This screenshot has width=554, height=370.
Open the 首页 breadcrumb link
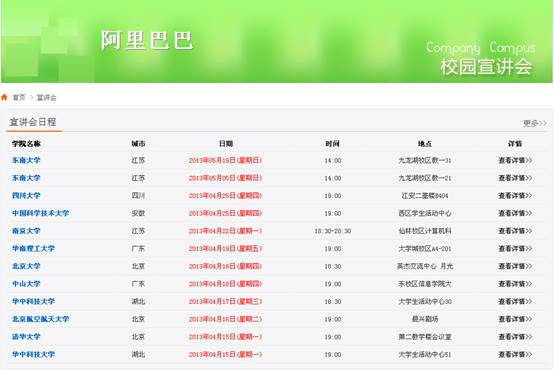[19, 98]
